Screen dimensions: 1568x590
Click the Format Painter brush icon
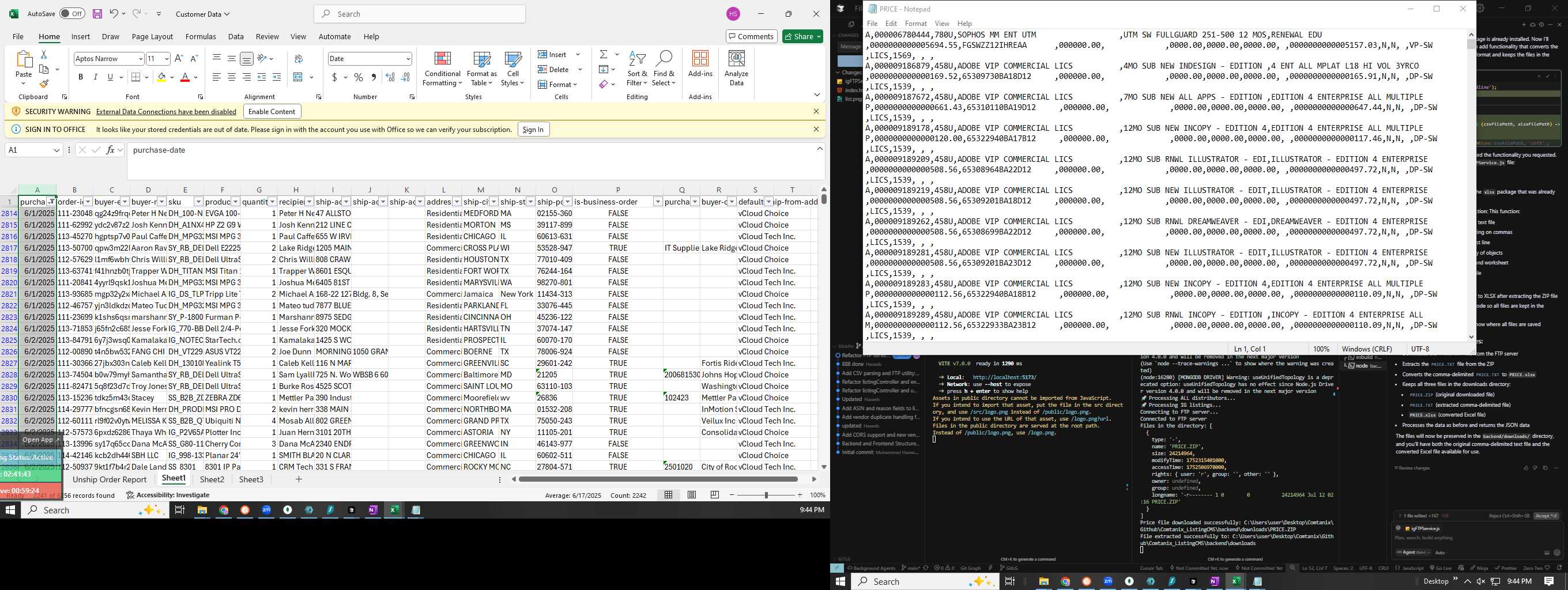pyautogui.click(x=43, y=84)
